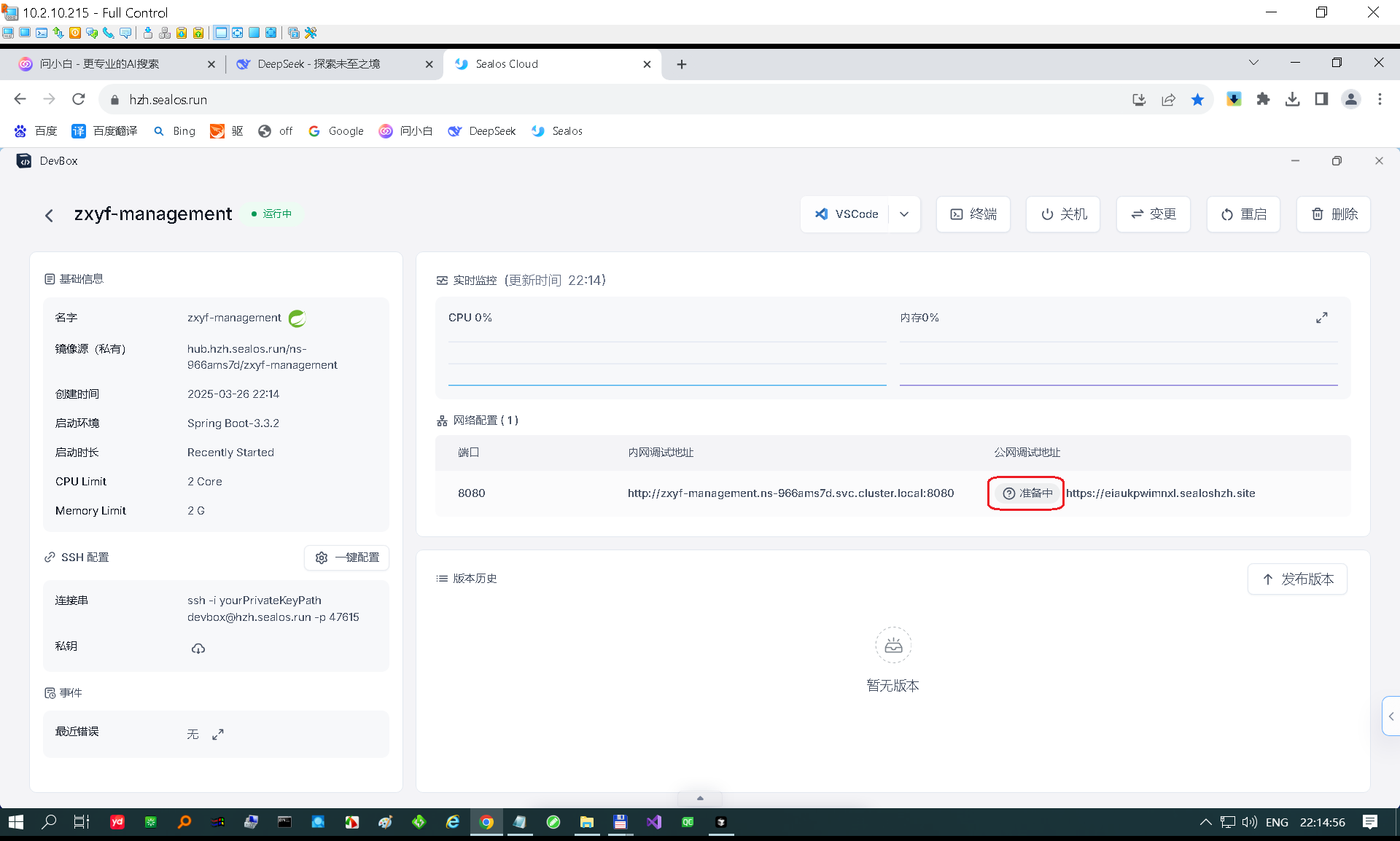Download the SSH private key
This screenshot has height=841, width=1400.
198,649
